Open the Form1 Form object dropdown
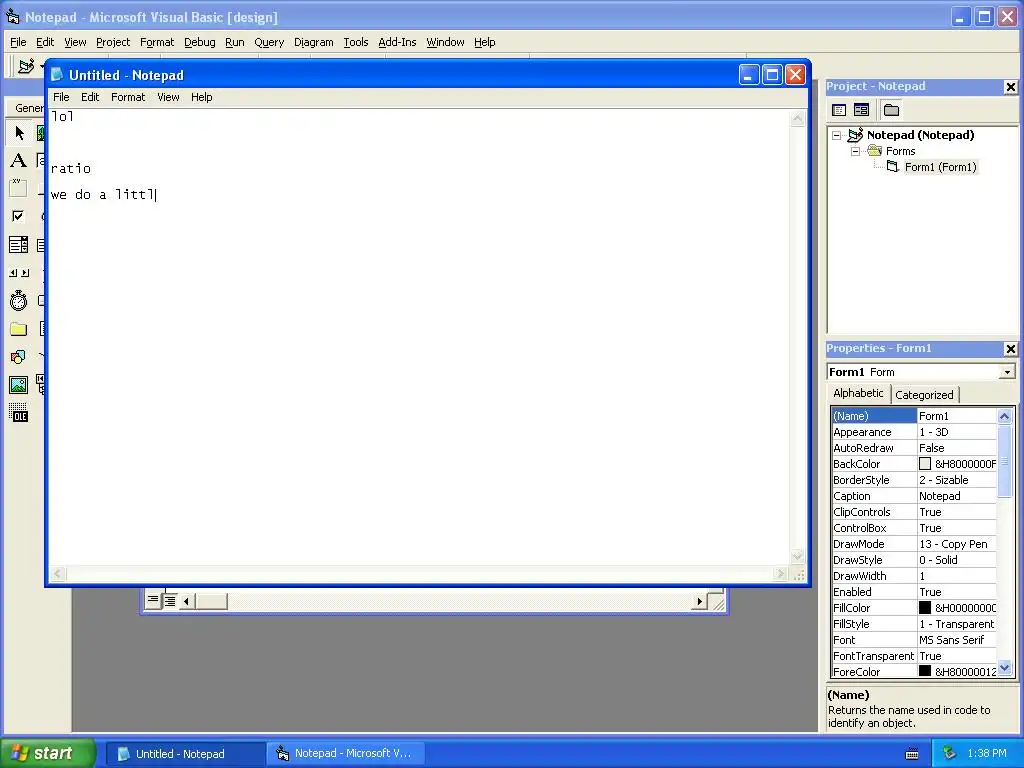The width and height of the screenshot is (1024, 768). (1008, 372)
